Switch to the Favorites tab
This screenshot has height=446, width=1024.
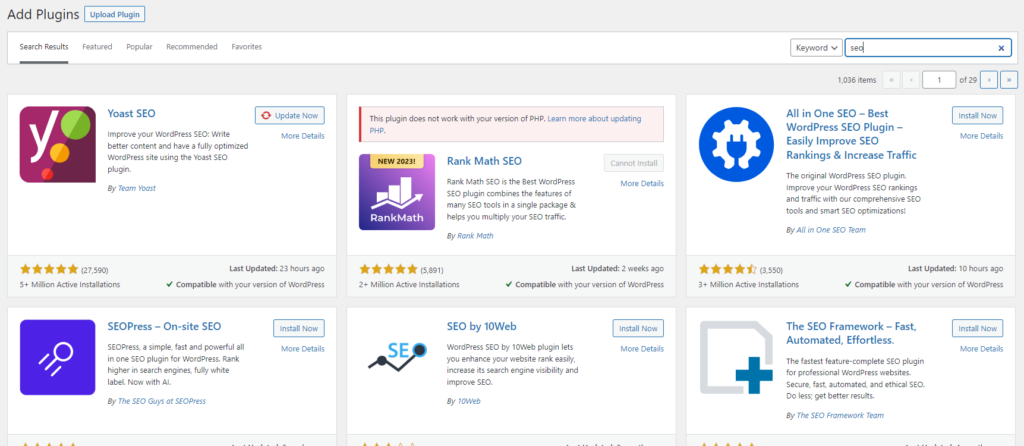tap(247, 47)
